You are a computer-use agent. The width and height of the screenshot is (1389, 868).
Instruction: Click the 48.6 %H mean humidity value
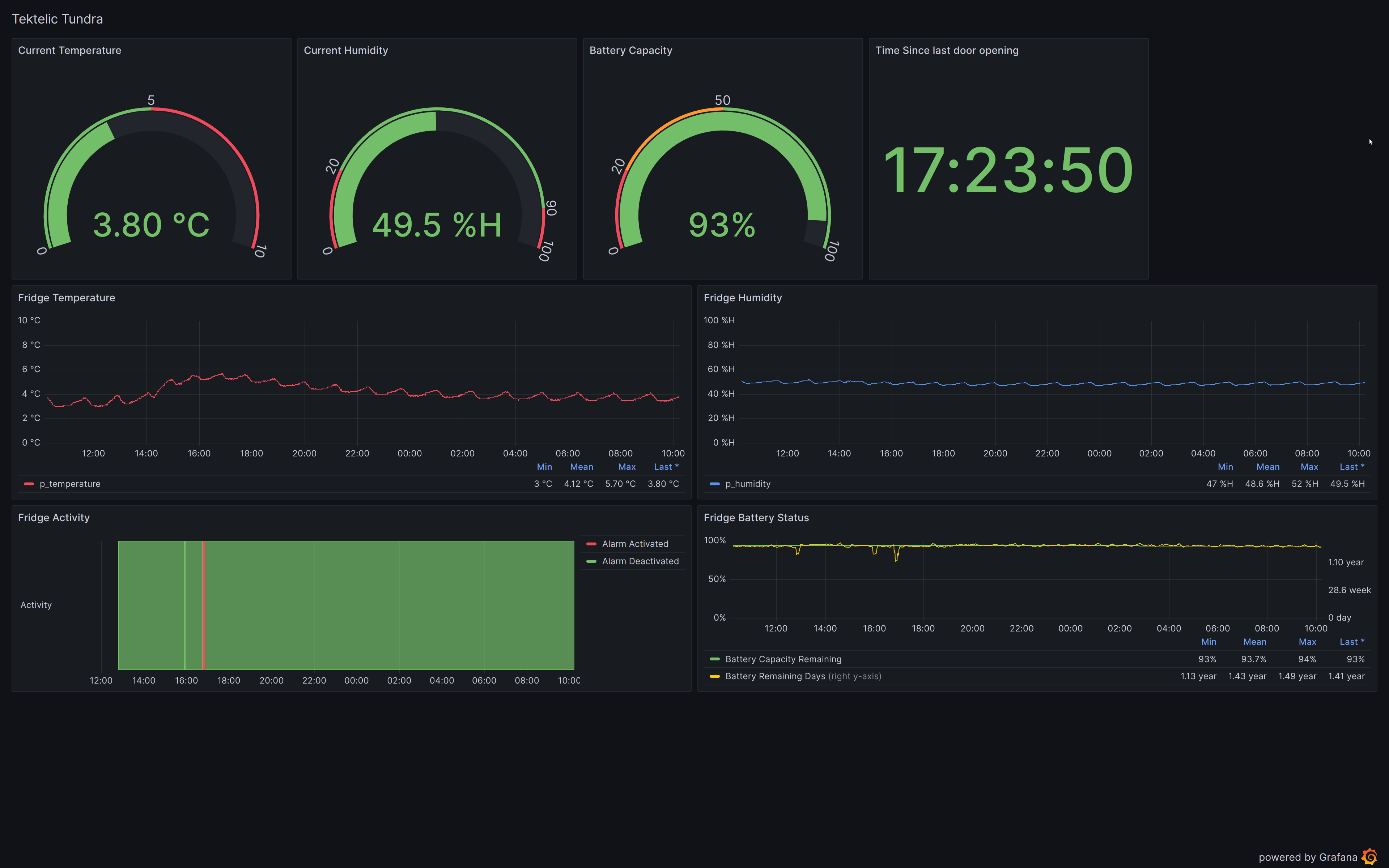click(x=1262, y=484)
